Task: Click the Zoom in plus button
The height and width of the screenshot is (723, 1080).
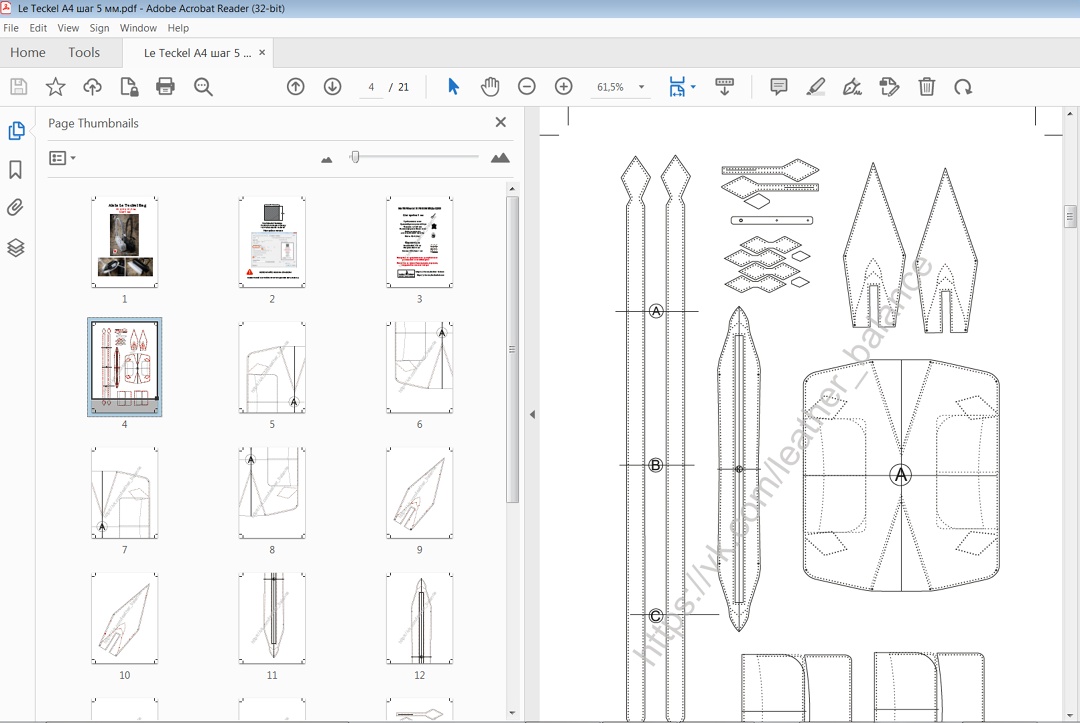Action: (563, 87)
